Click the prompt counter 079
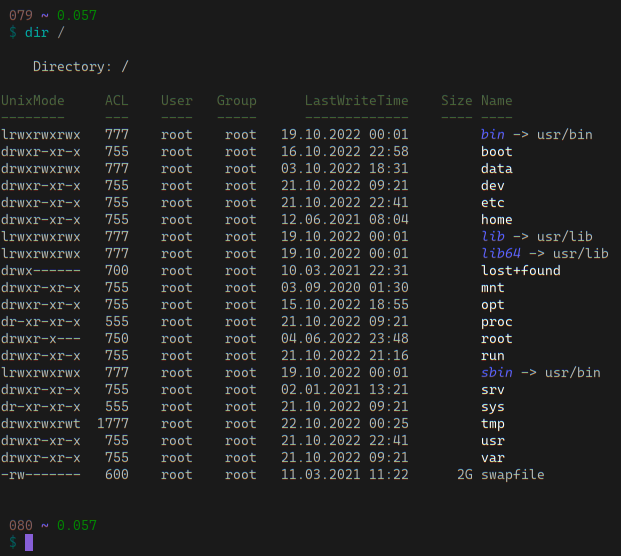621x556 pixels. tap(21, 15)
